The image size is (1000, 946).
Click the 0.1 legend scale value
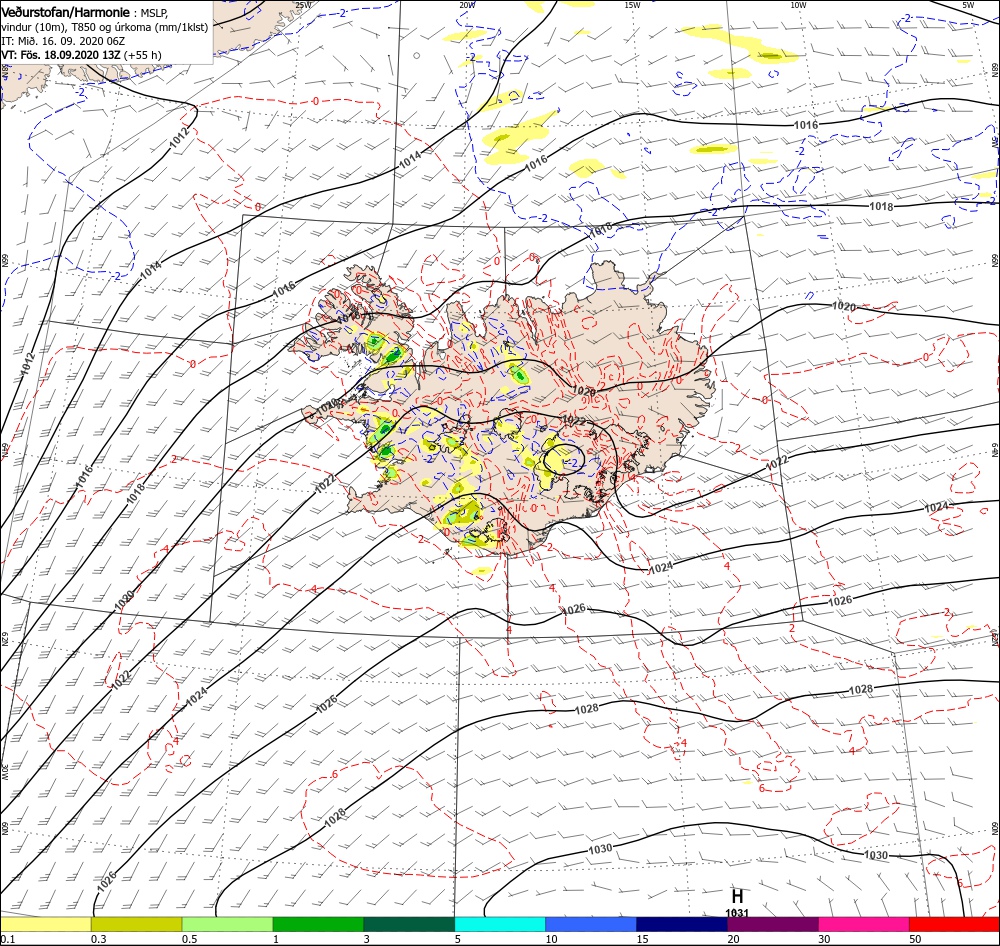point(8,939)
